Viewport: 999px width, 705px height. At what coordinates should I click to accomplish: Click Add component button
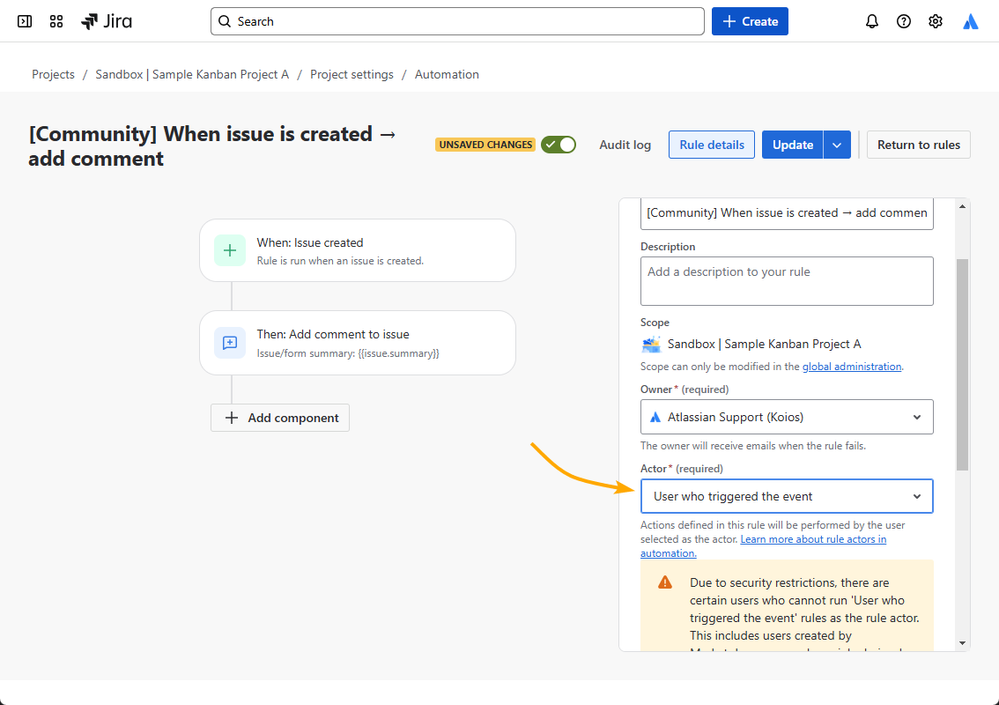click(280, 418)
